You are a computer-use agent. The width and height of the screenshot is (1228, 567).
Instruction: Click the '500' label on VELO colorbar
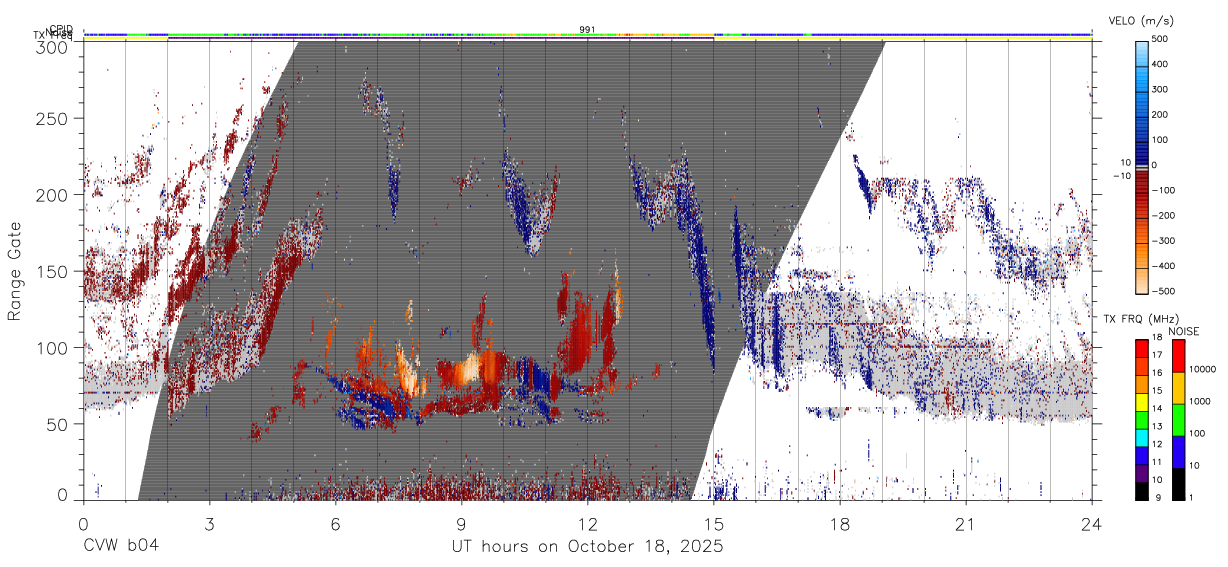1162,39
